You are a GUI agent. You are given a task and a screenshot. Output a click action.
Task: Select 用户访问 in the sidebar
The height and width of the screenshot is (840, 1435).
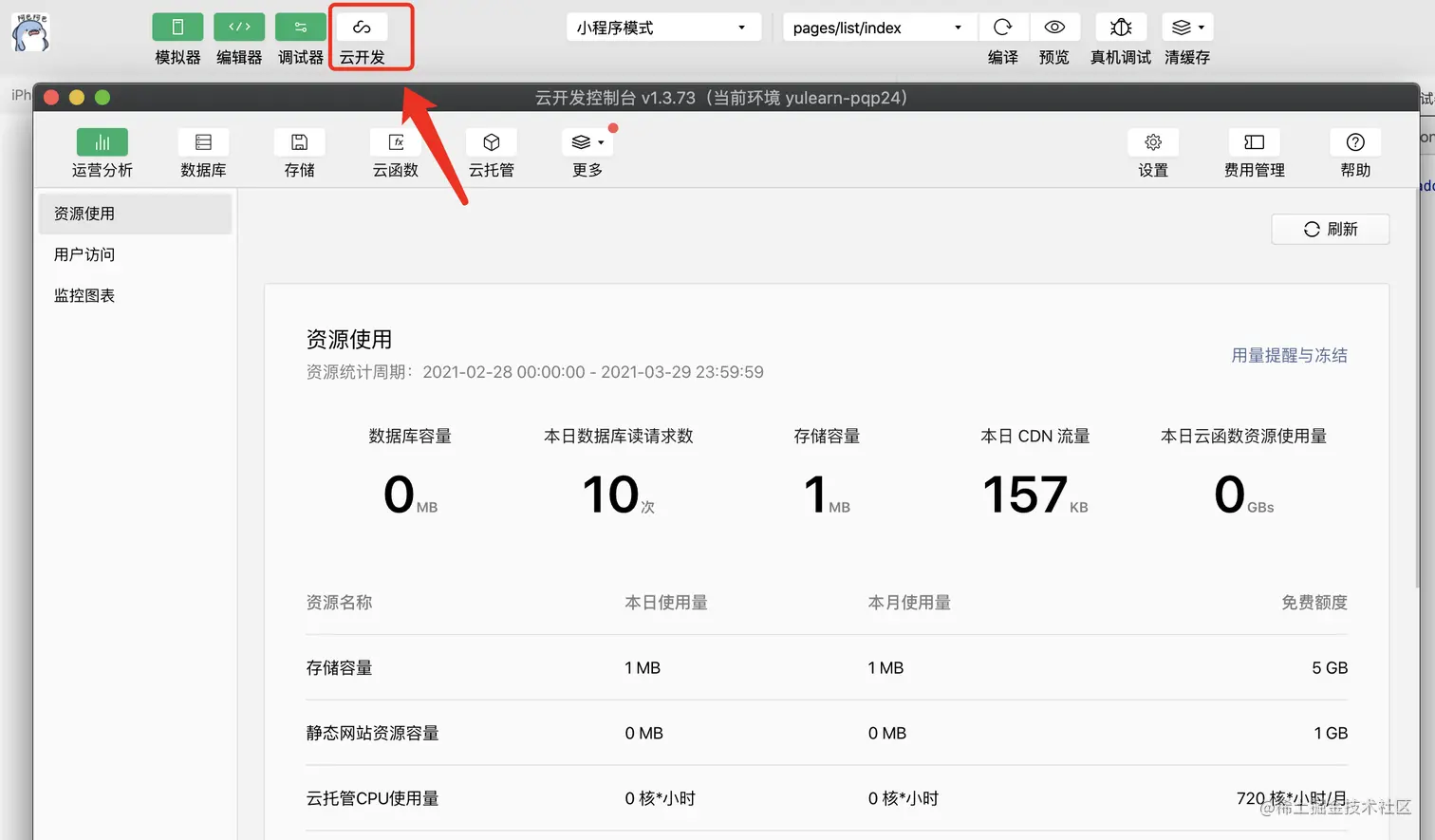coord(136,254)
